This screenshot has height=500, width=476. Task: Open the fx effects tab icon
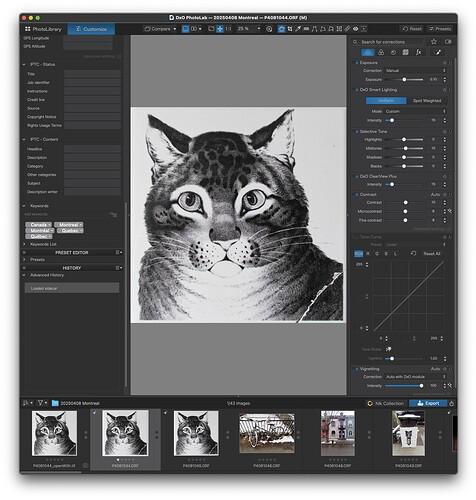[x=418, y=52]
